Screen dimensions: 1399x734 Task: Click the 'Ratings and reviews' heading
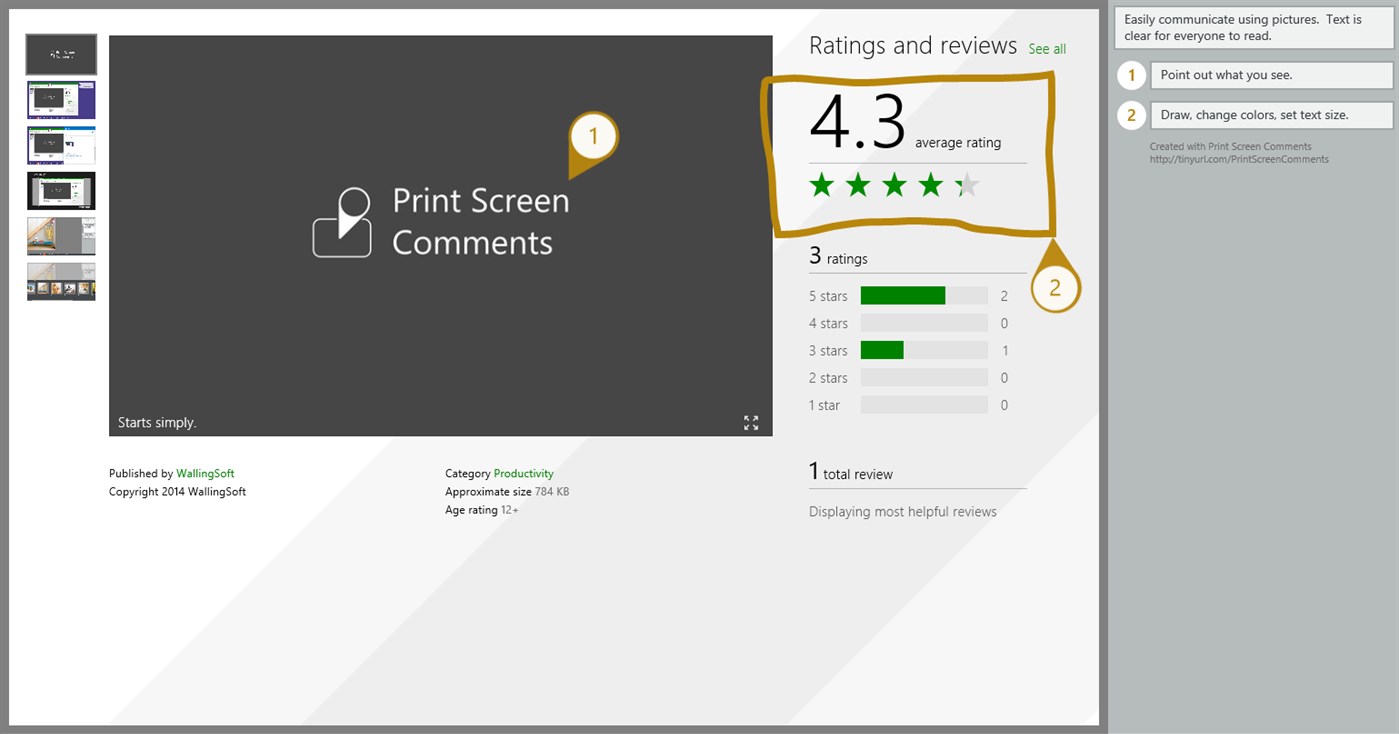point(913,46)
